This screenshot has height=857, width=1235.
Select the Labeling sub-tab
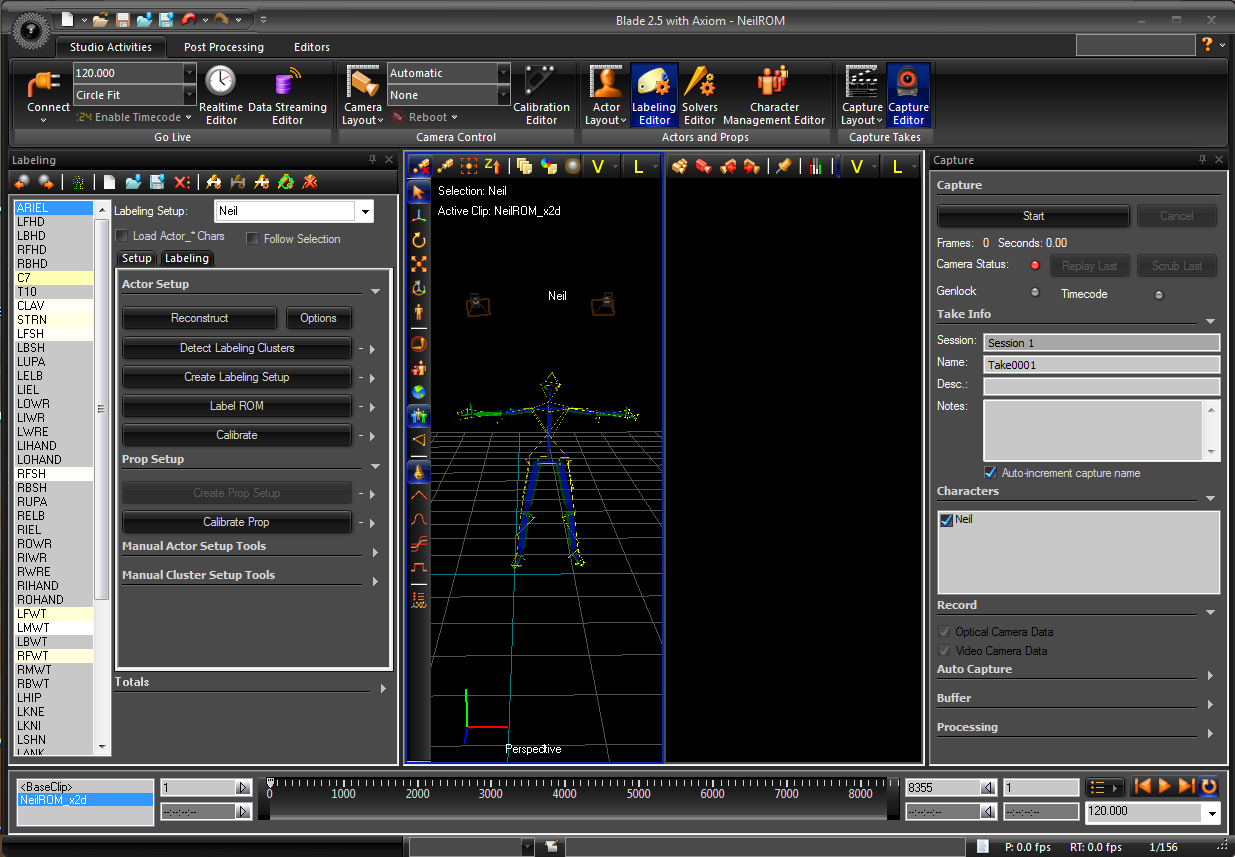coord(187,258)
